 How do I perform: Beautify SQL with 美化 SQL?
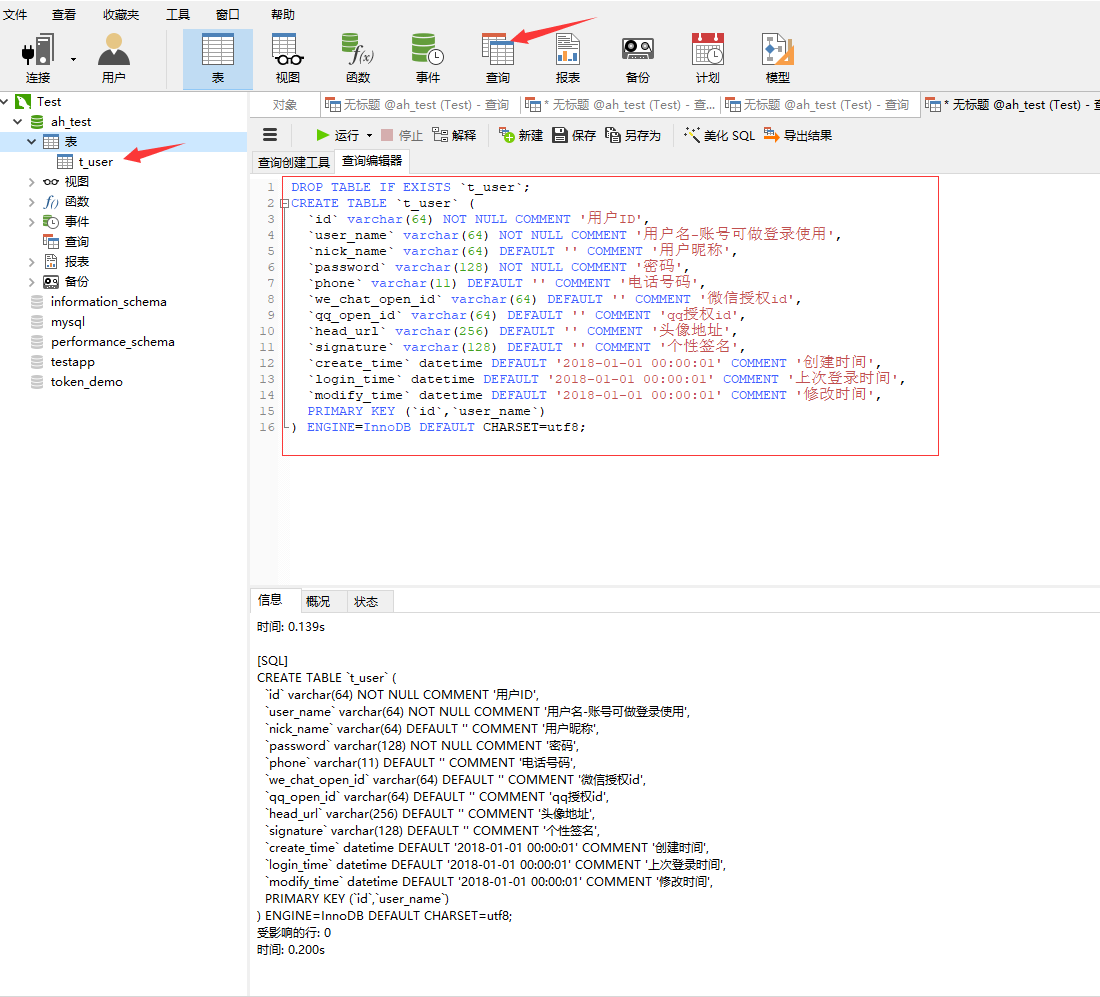pyautogui.click(x=720, y=135)
